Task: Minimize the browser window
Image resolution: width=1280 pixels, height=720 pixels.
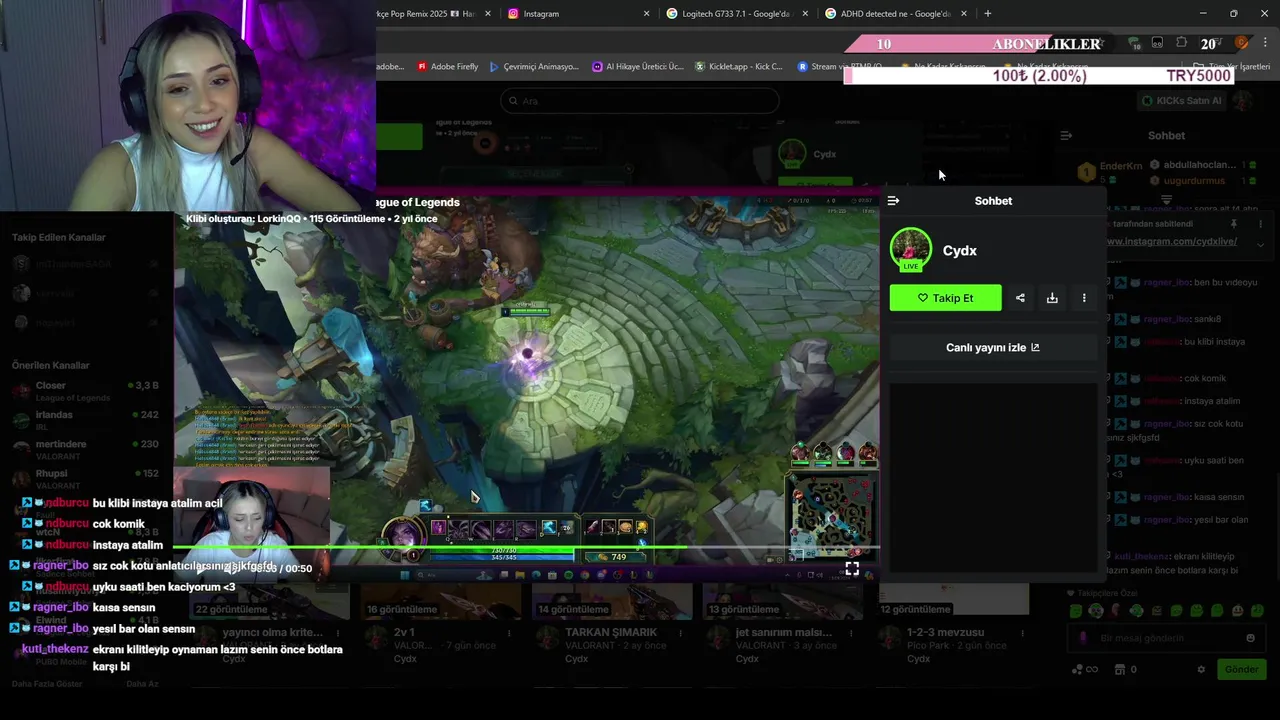Action: pos(1203,14)
